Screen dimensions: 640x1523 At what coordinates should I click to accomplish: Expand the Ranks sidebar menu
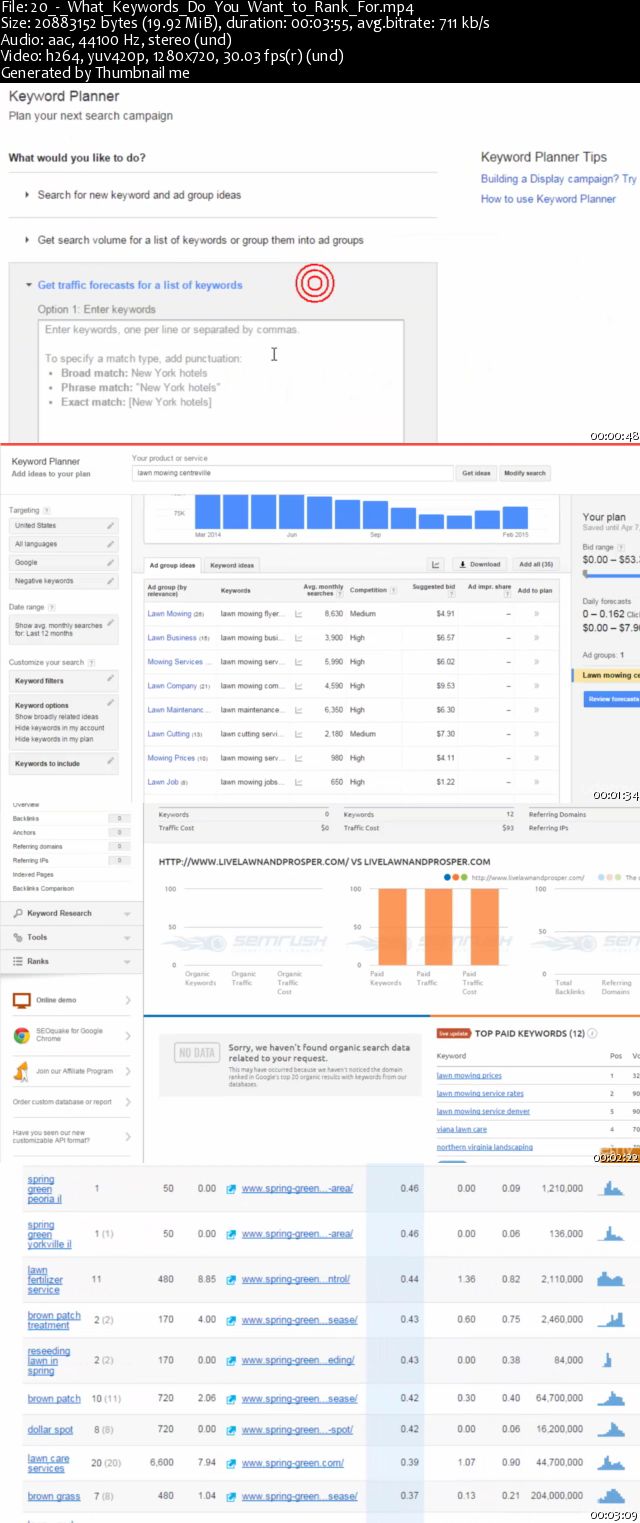(127, 962)
